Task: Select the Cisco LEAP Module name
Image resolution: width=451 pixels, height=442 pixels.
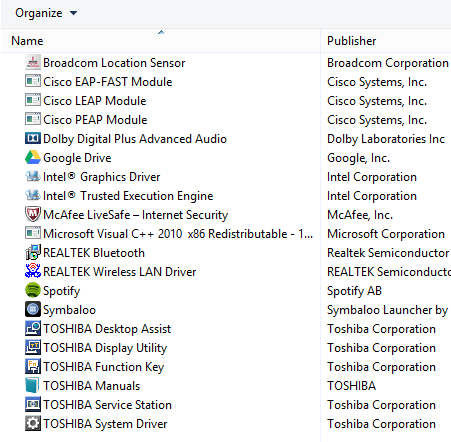Action: [x=95, y=101]
